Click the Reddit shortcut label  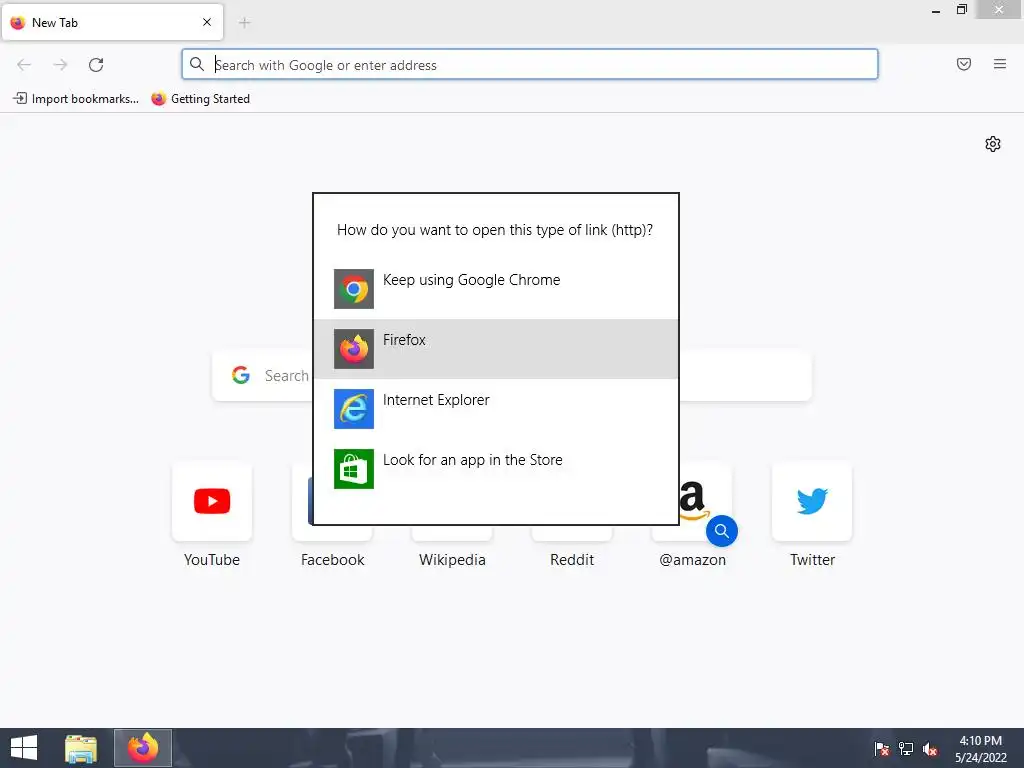tap(572, 560)
